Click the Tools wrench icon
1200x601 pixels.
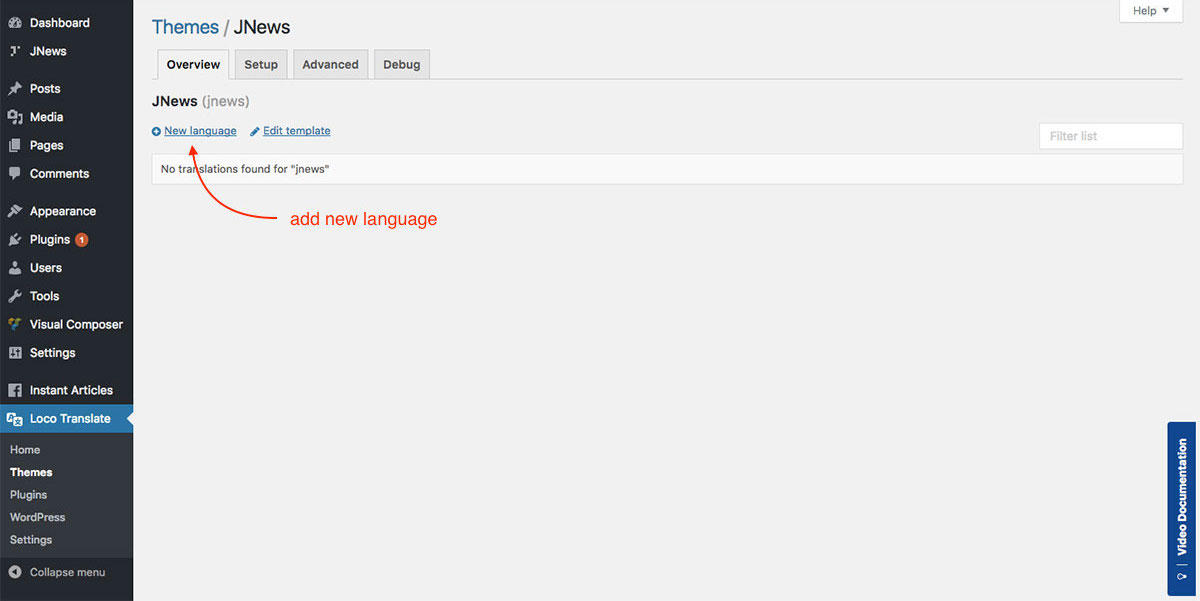coord(15,297)
